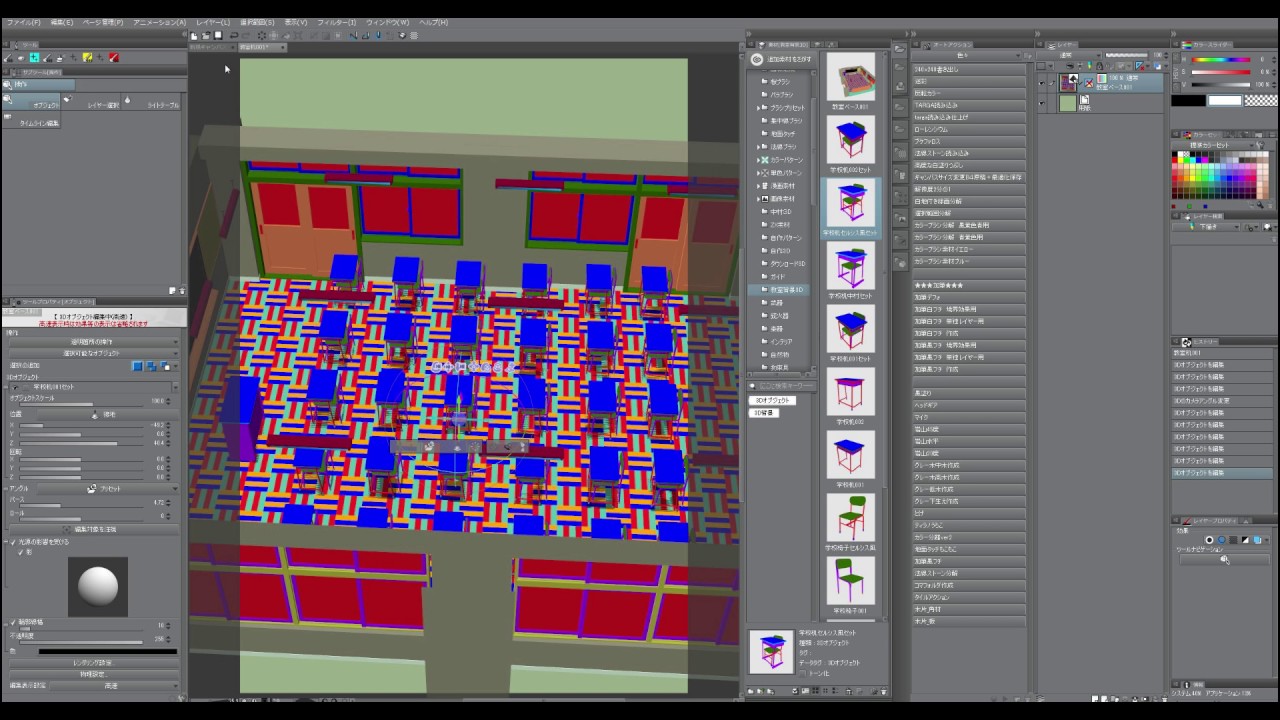This screenshot has height=720, width=1280.
Task: Open the レイヤー(L) menu
Action: point(212,22)
